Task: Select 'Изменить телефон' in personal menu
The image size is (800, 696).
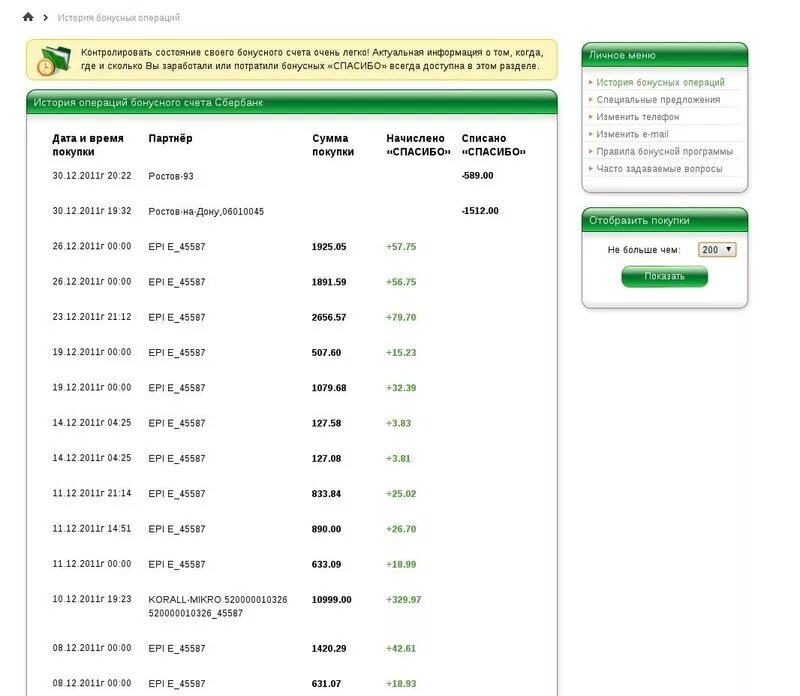Action: 637,117
